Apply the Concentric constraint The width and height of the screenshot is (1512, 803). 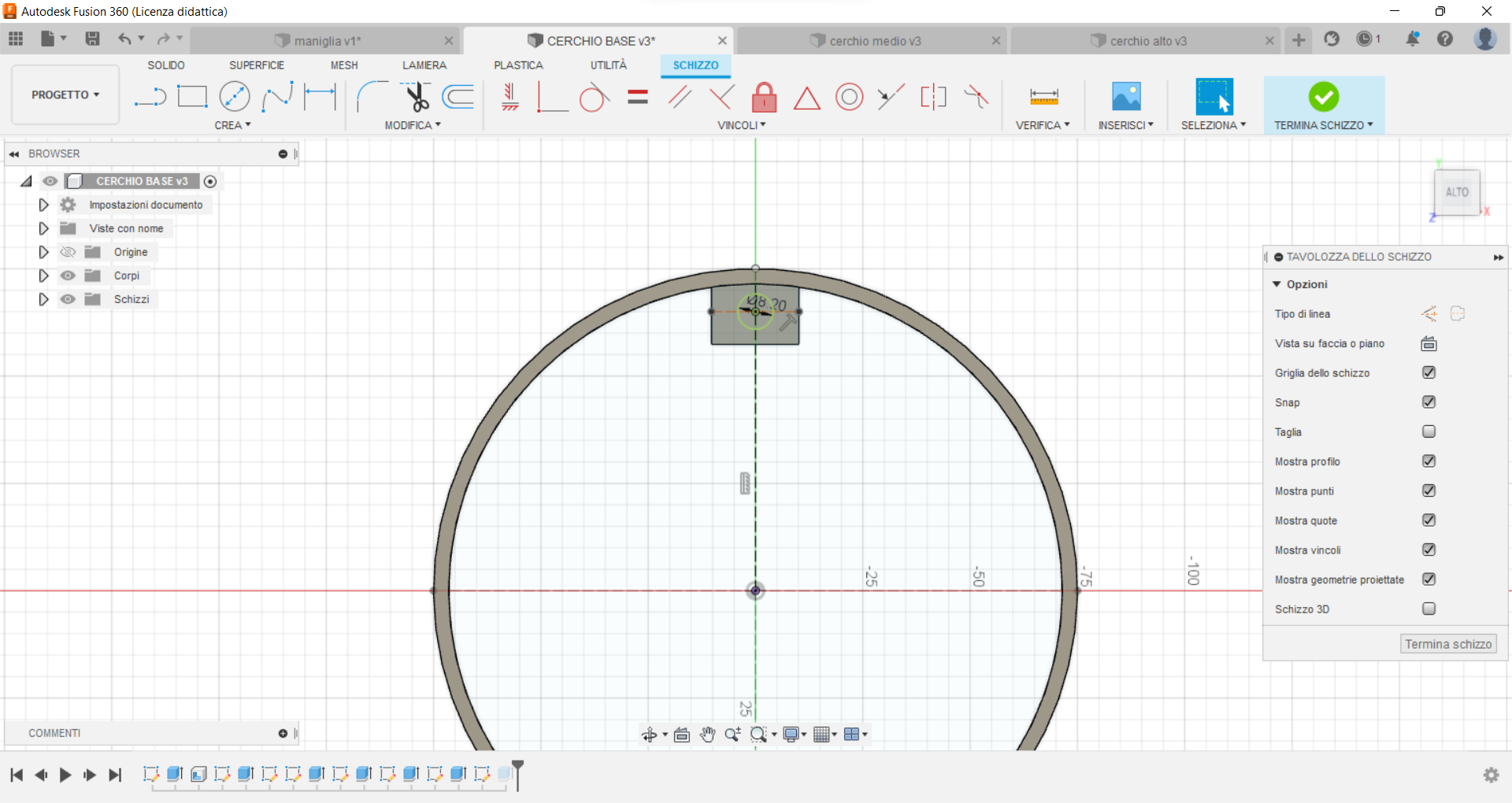[x=849, y=97]
